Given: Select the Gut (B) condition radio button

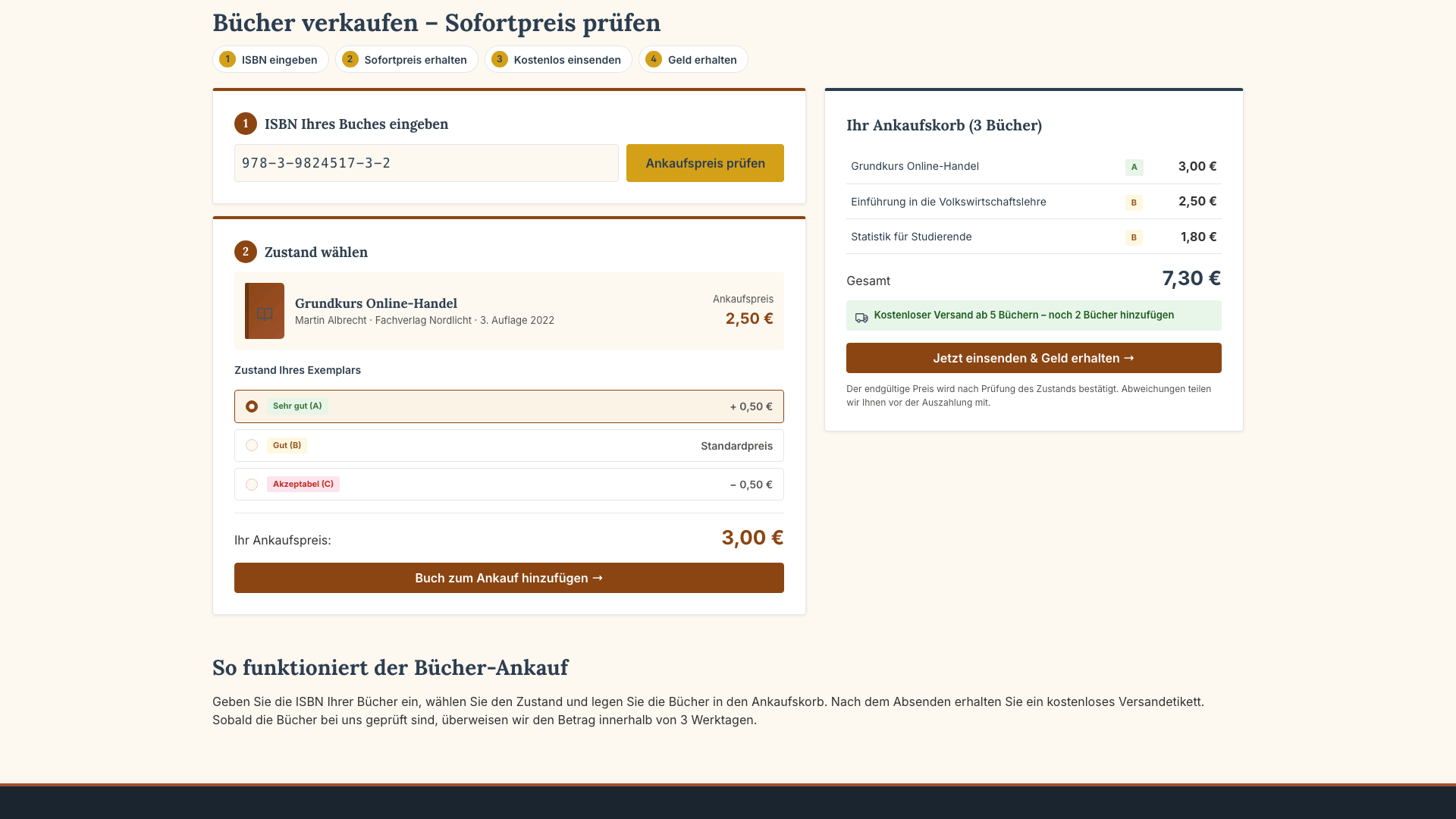Looking at the screenshot, I should pos(252,445).
